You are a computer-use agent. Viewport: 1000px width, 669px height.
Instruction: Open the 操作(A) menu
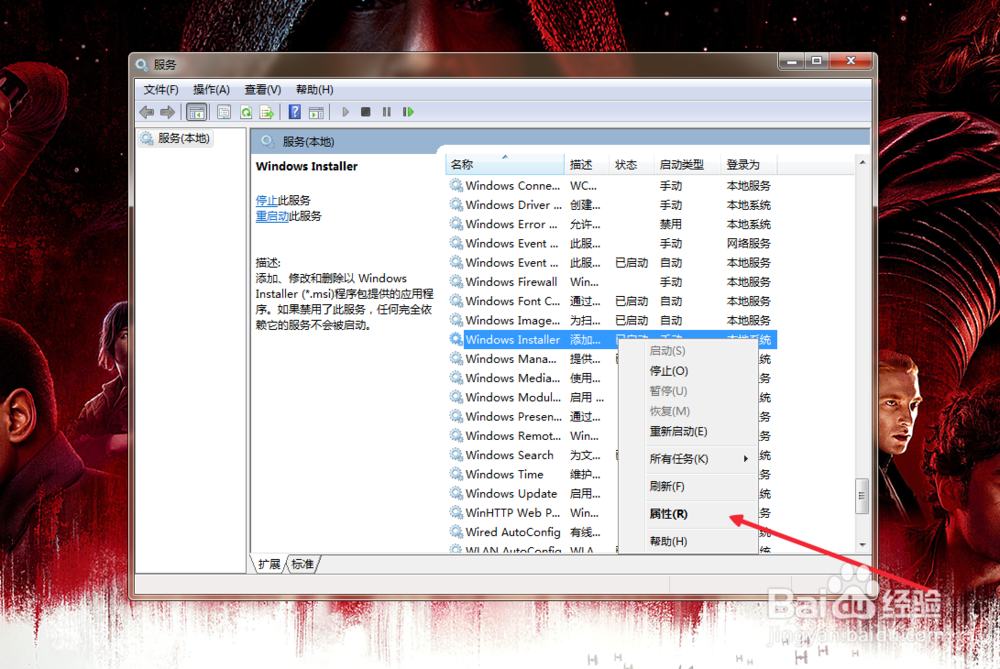pos(211,89)
